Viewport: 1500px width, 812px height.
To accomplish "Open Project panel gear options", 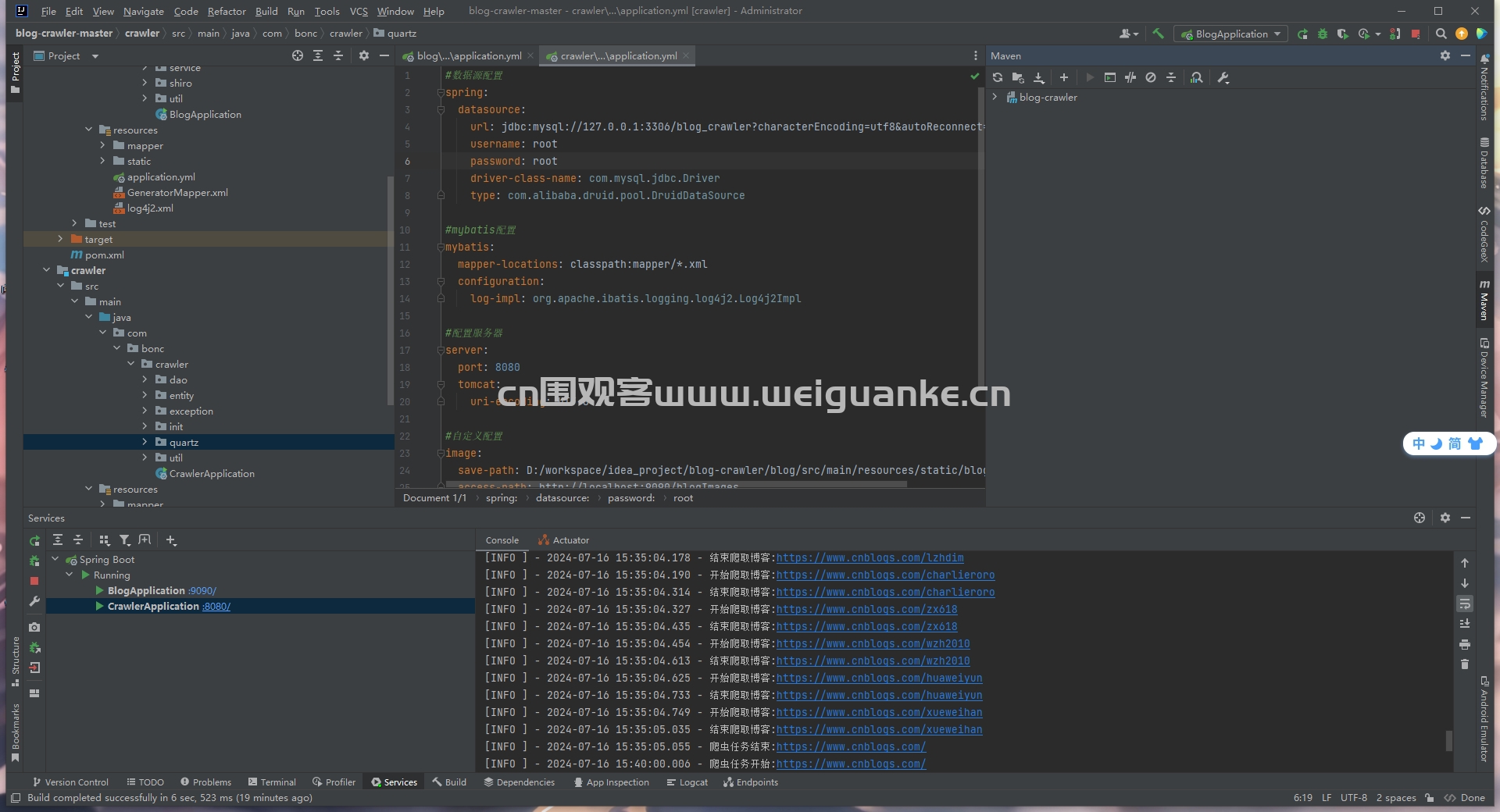I will tap(364, 55).
